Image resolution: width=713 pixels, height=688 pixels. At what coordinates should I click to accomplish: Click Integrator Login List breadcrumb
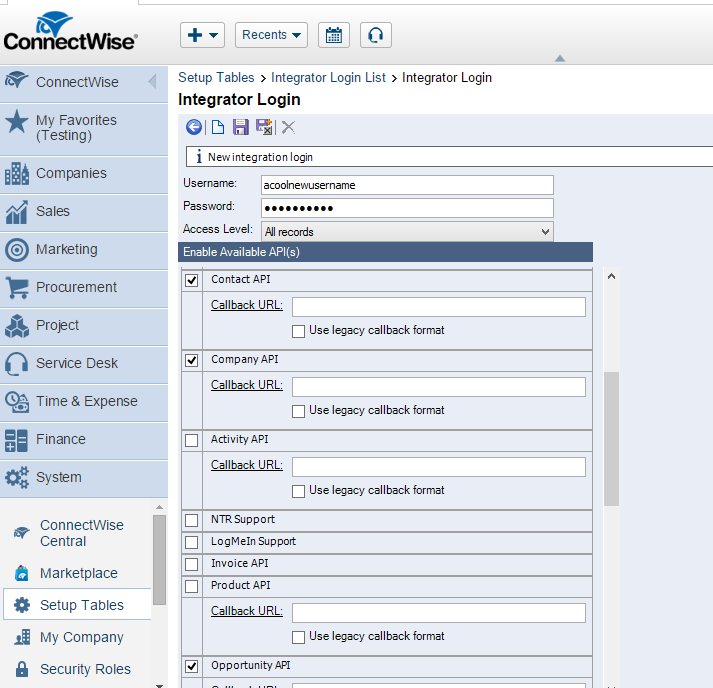point(328,77)
